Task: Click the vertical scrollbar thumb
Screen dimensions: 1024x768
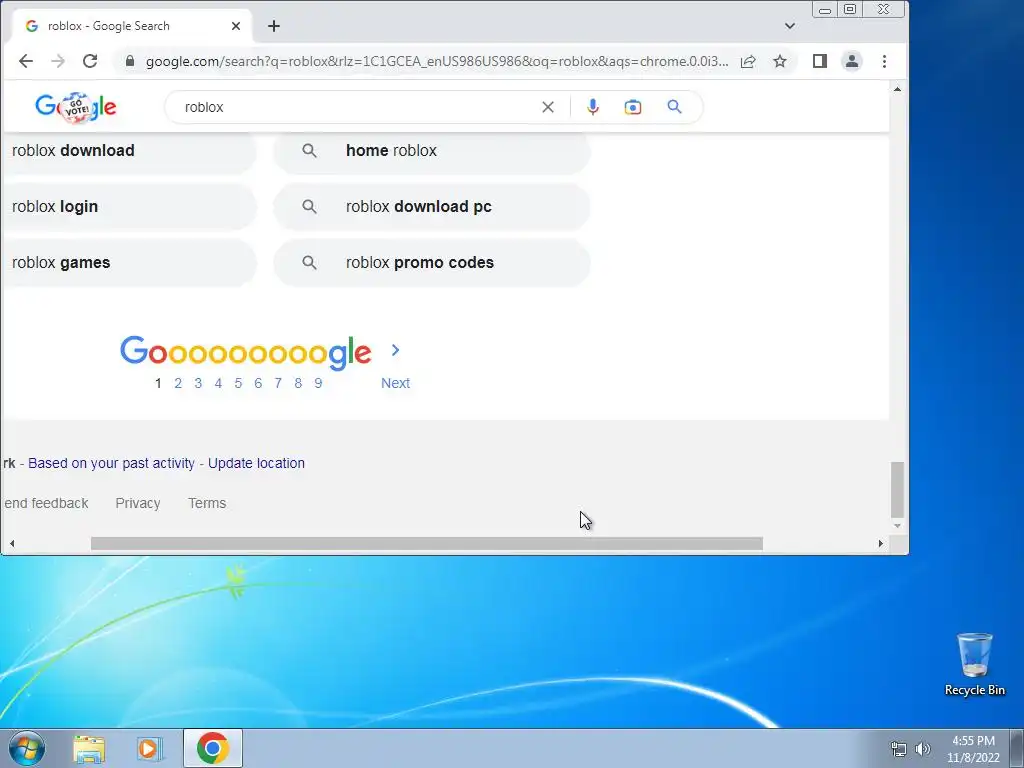Action: point(897,489)
